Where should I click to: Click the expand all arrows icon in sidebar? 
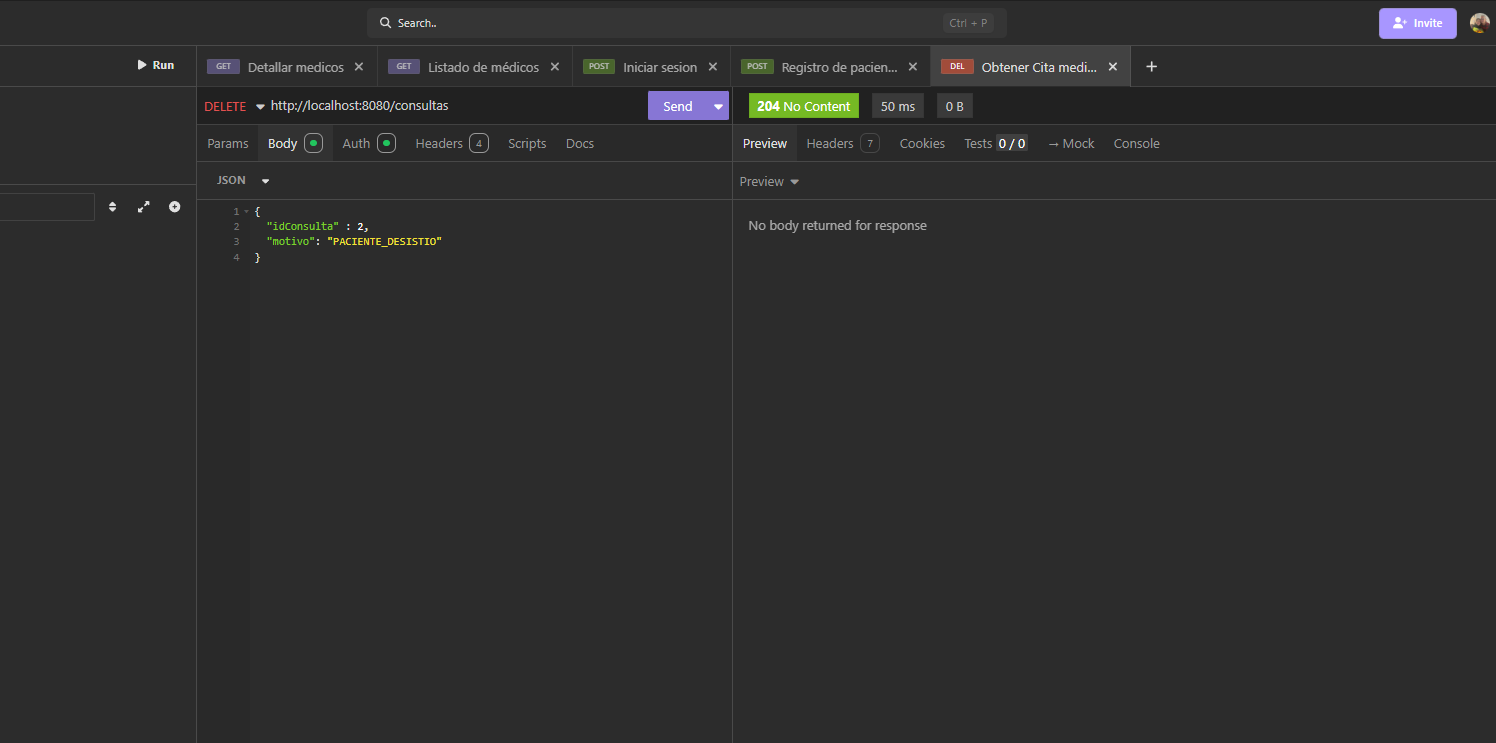144,207
